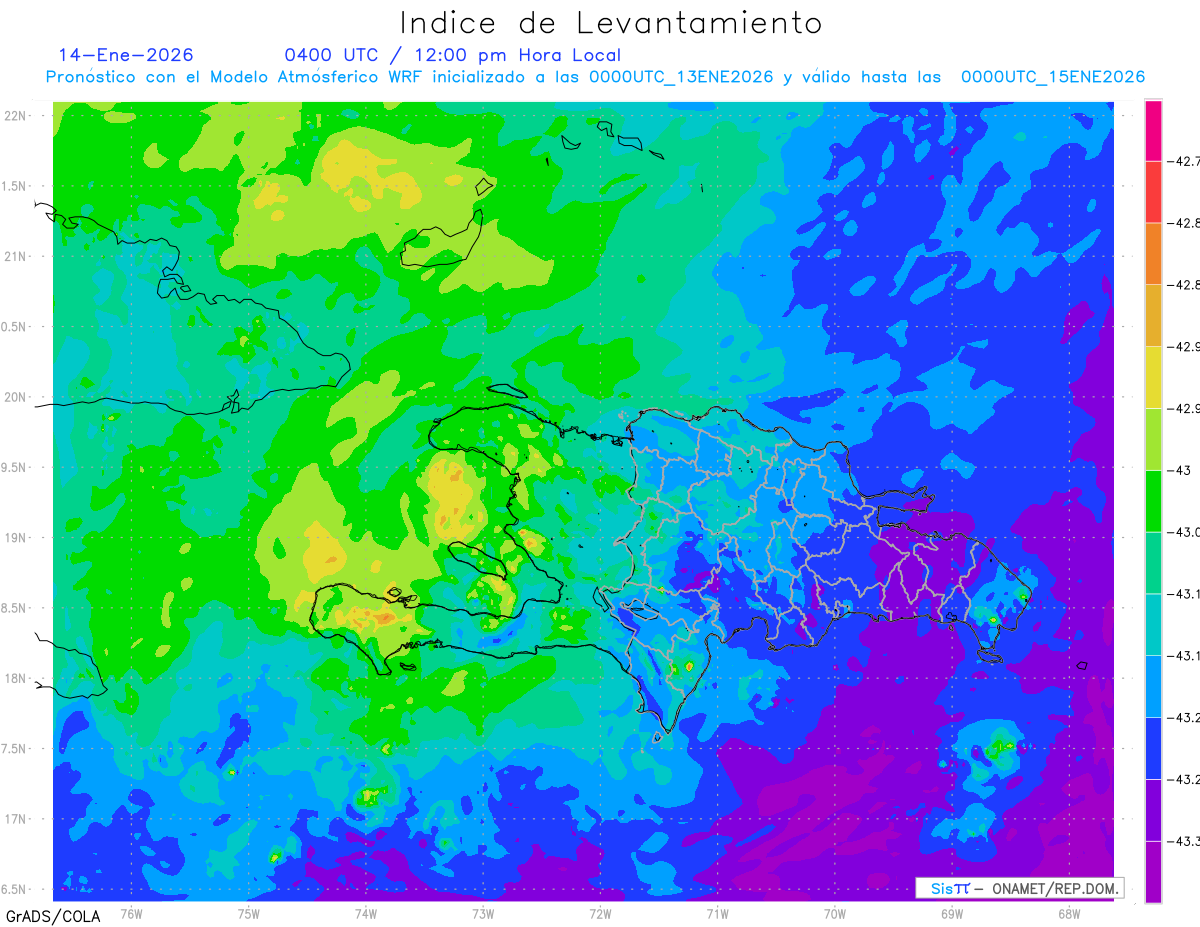Click the title "Indice de Levantamiento"
The height and width of the screenshot is (927, 1200).
611,22
